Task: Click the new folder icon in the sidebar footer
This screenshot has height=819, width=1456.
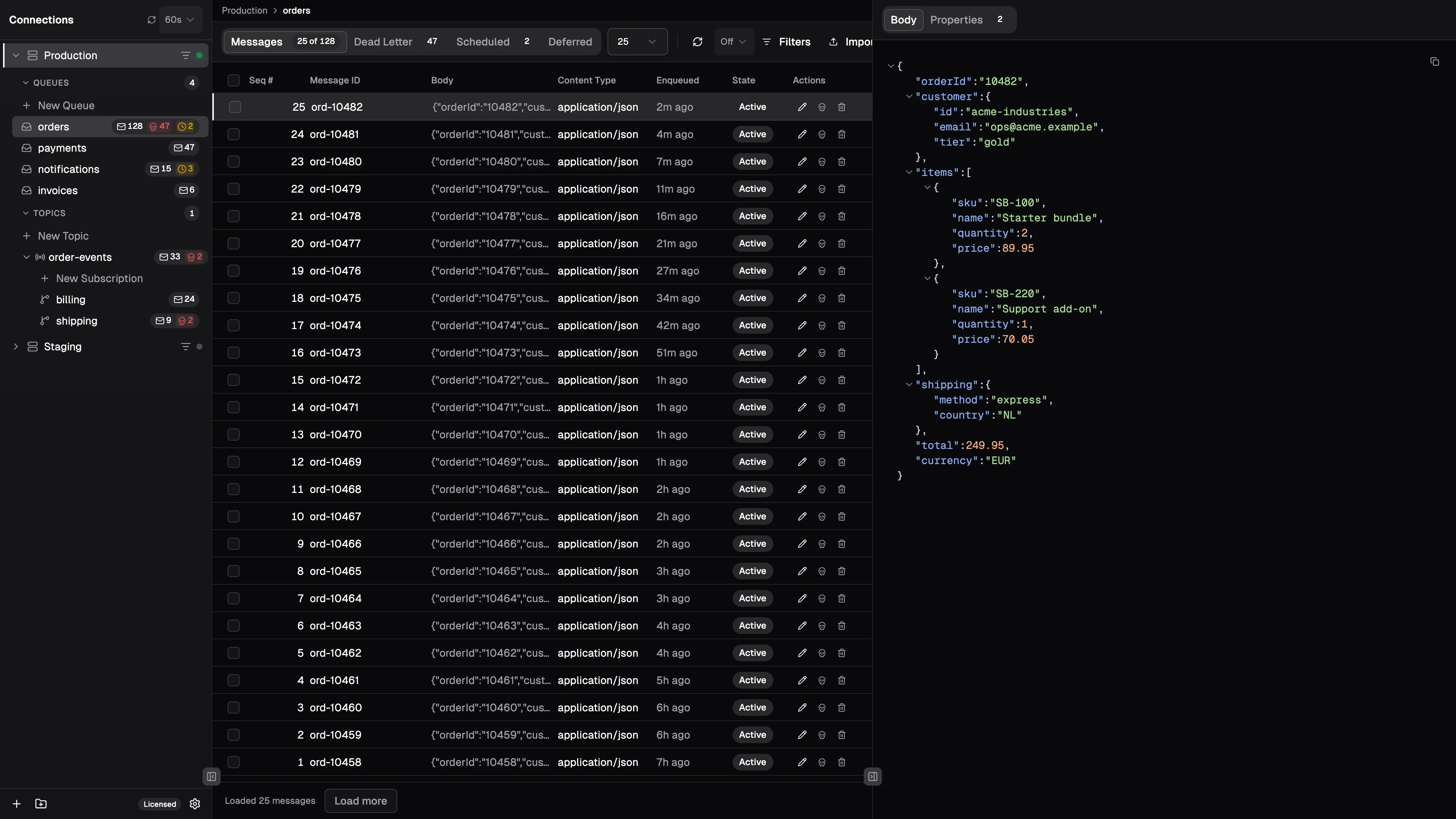Action: click(x=41, y=804)
